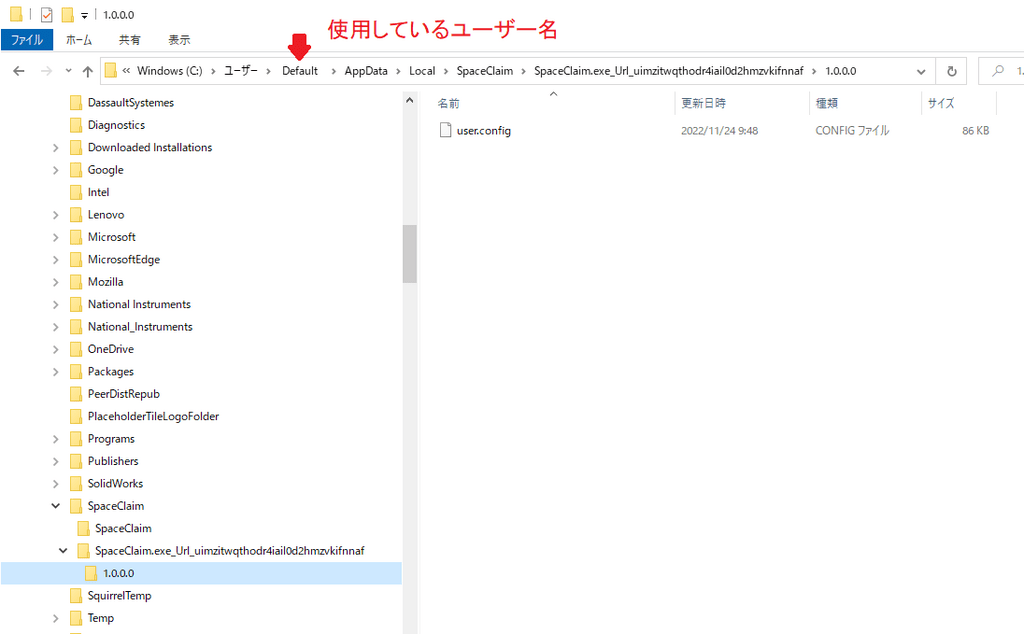Click SpaceClaim in the address breadcrumb
Screen dimensions: 1024x634
485,71
